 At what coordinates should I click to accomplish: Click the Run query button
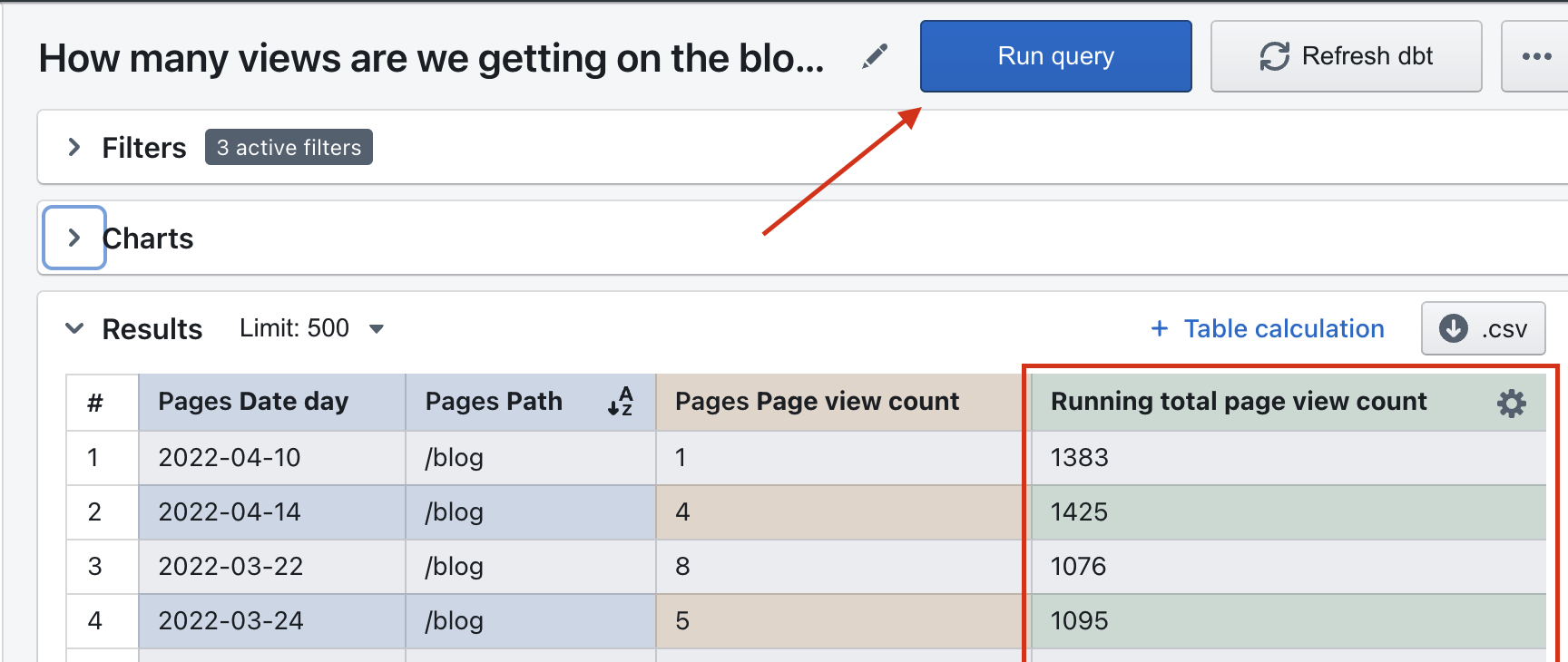[x=1055, y=56]
